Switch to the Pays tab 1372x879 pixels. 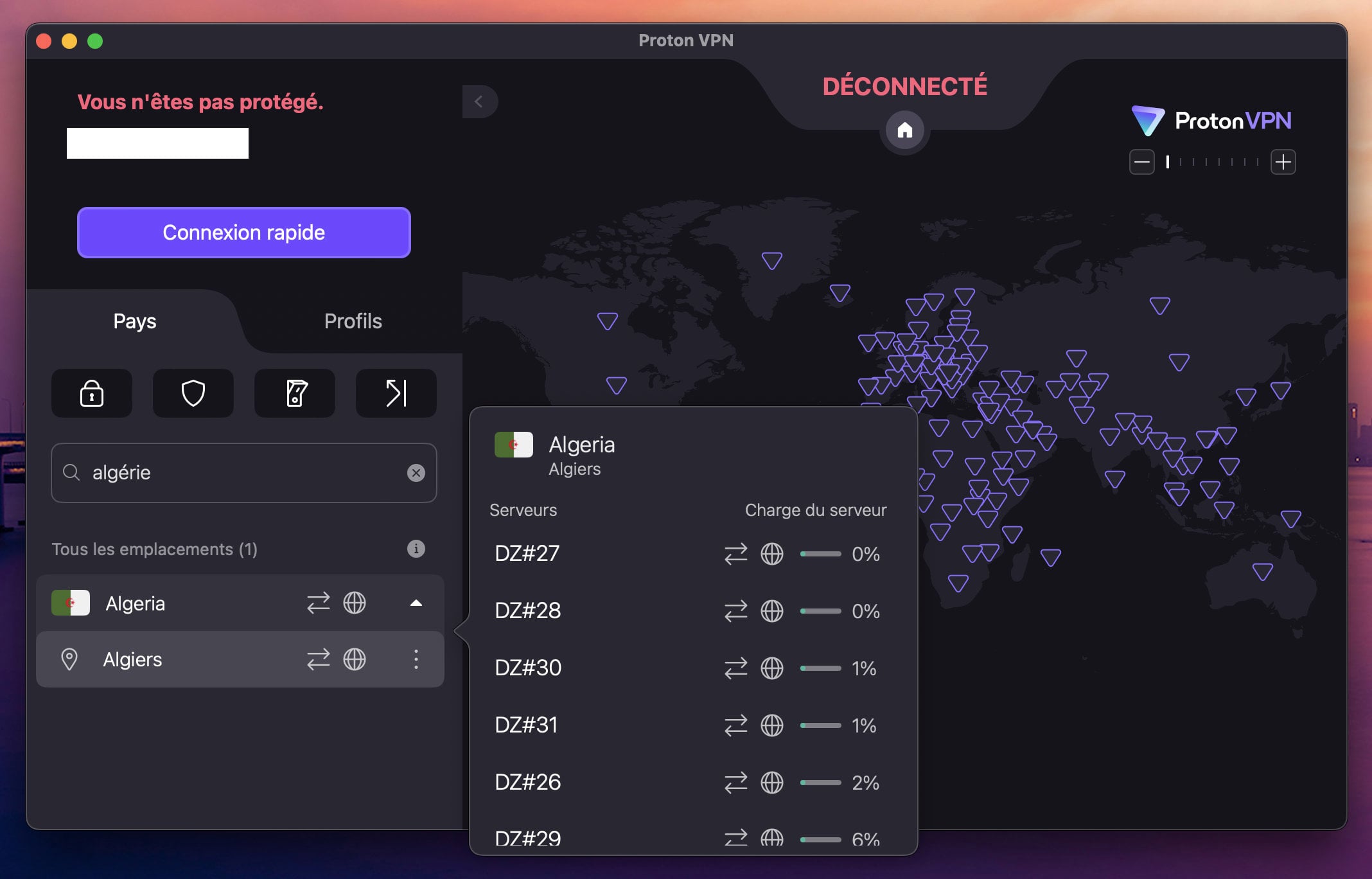[135, 321]
